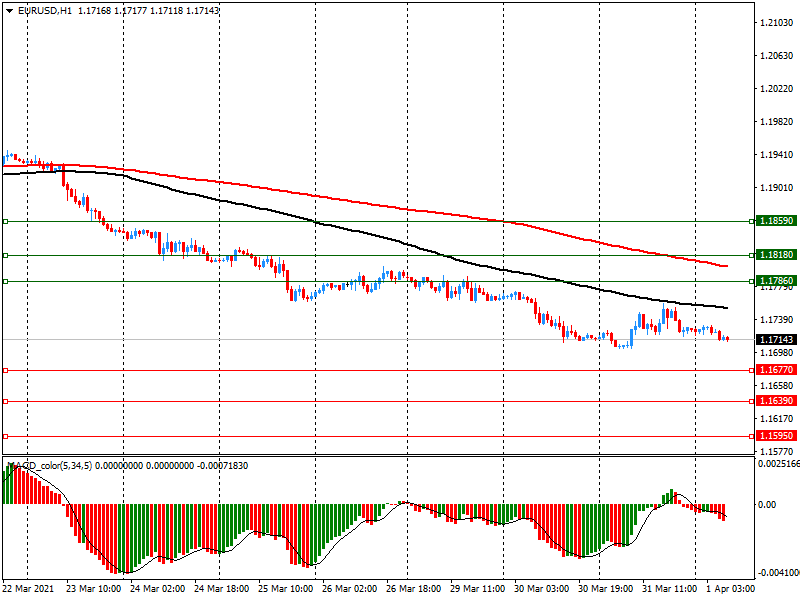Click the 26 Mar 02:00 time label

[349, 588]
